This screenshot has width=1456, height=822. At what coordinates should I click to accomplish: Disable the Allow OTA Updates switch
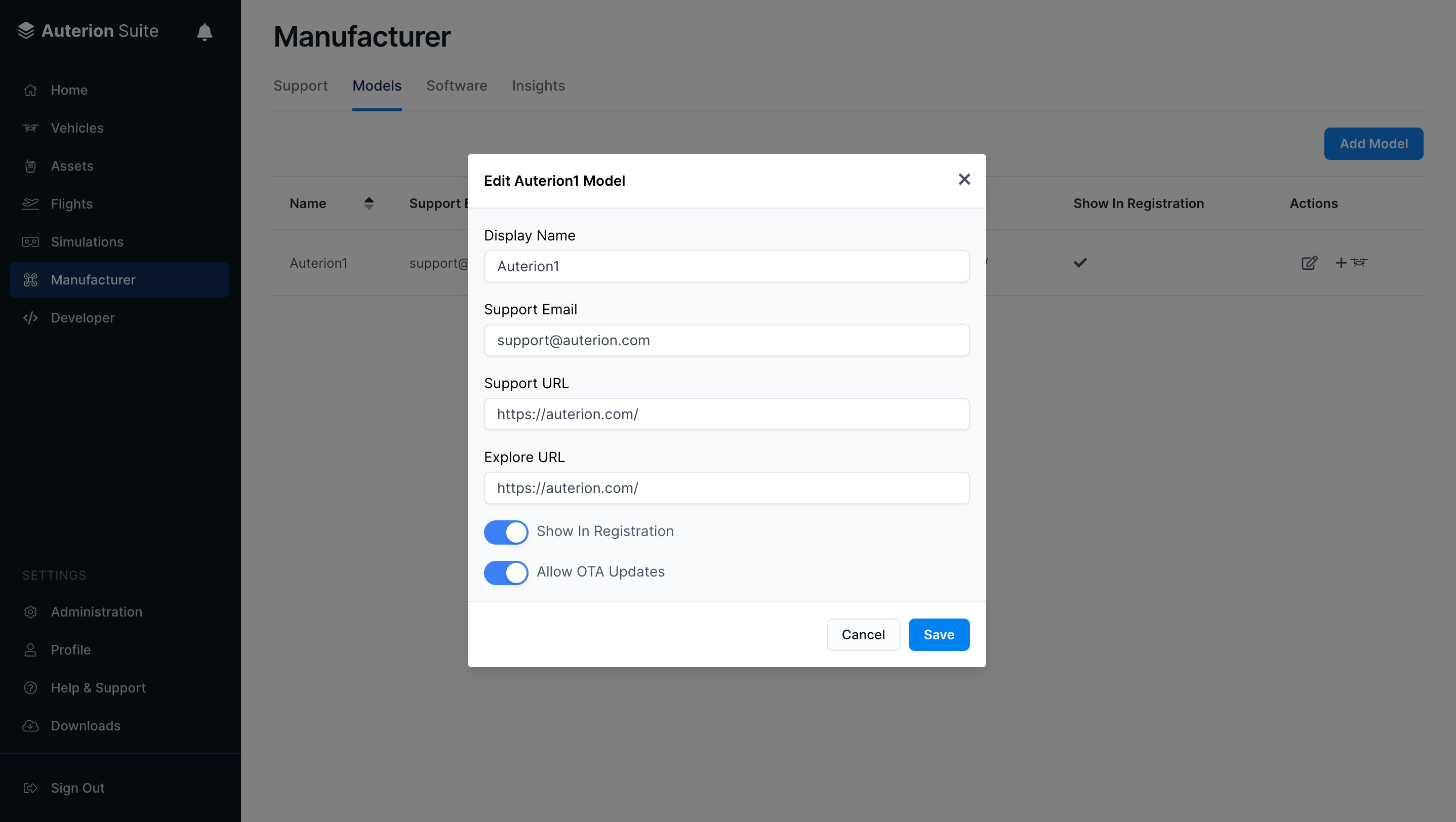[x=505, y=572]
